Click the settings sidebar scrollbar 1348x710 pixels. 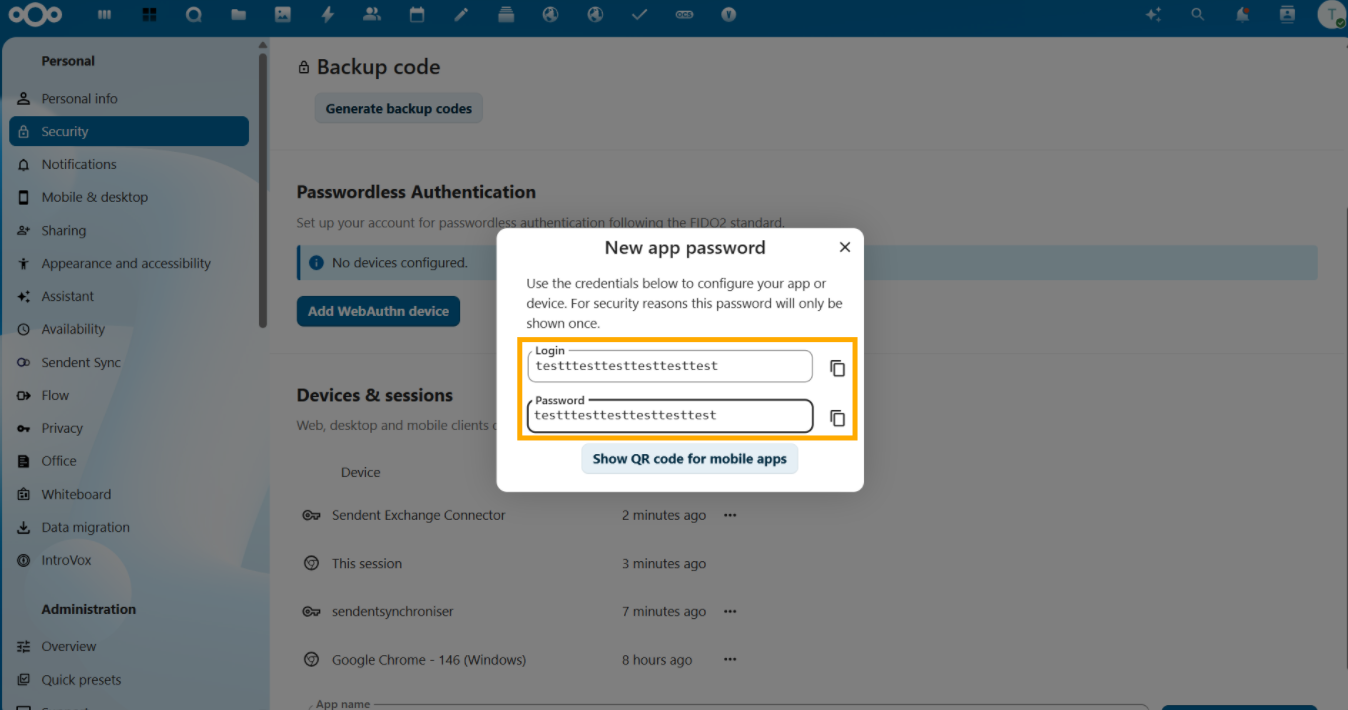[263, 190]
